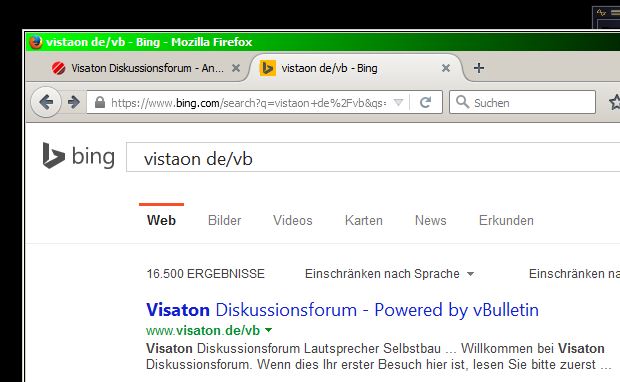Click the Firefox back arrow button
Image resolution: width=620 pixels, height=382 pixels.
[x=46, y=102]
